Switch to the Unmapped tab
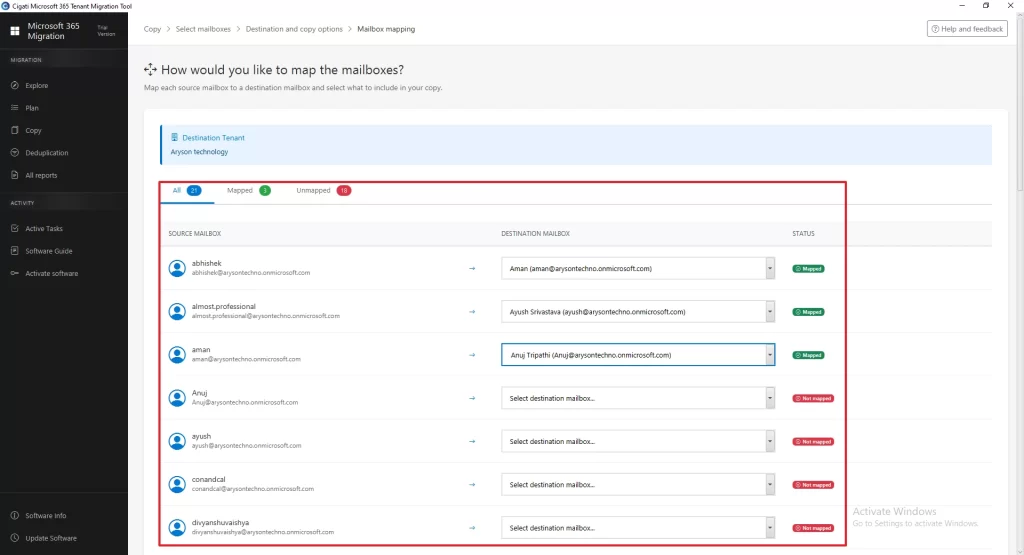1024x555 pixels. point(323,191)
